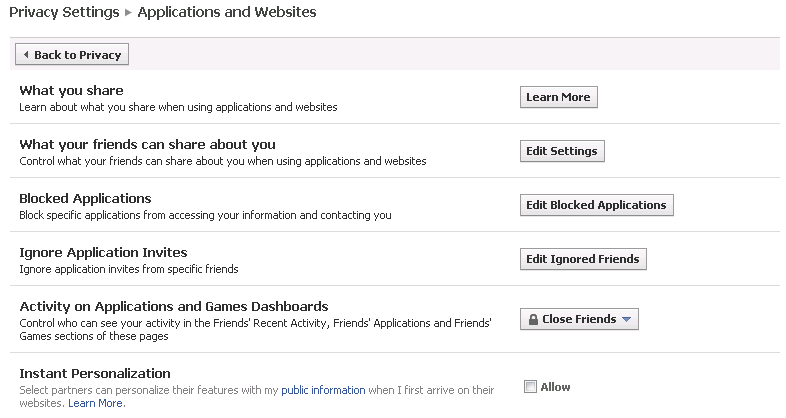
Task: Click the Activity on Applications and Games Dashboards heading
Action: tap(174, 306)
